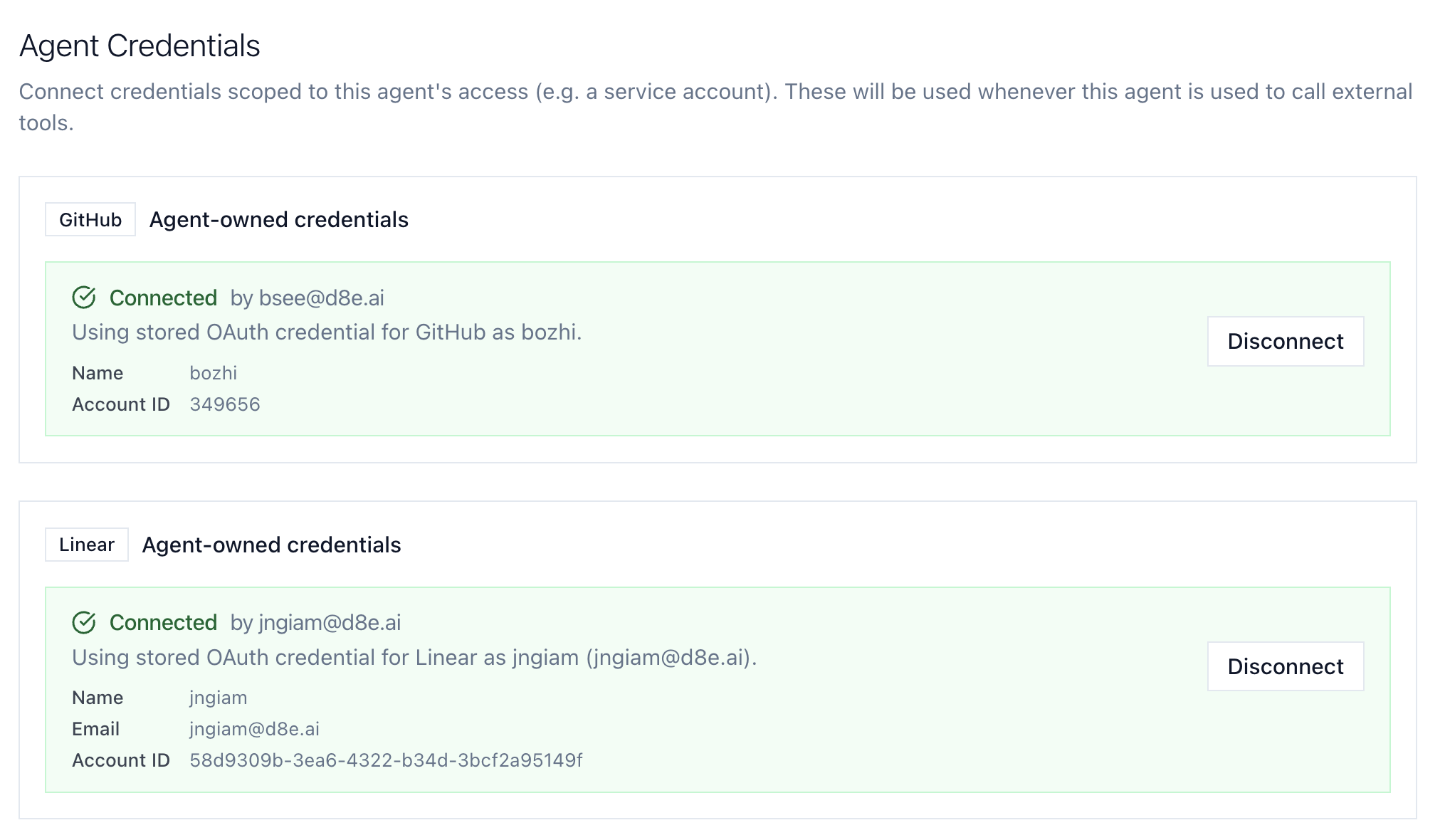Click the bsee@d8e.ai connector email

(321, 298)
